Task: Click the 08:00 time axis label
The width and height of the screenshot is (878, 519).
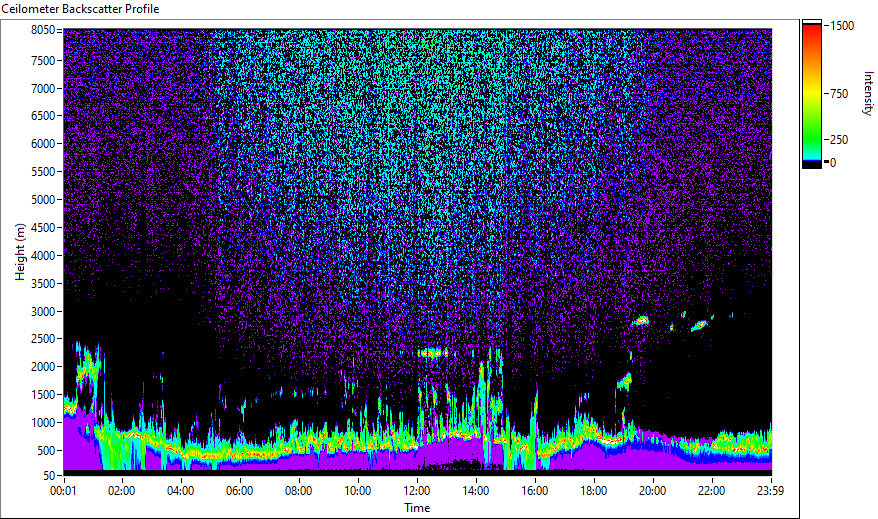Action: 298,491
